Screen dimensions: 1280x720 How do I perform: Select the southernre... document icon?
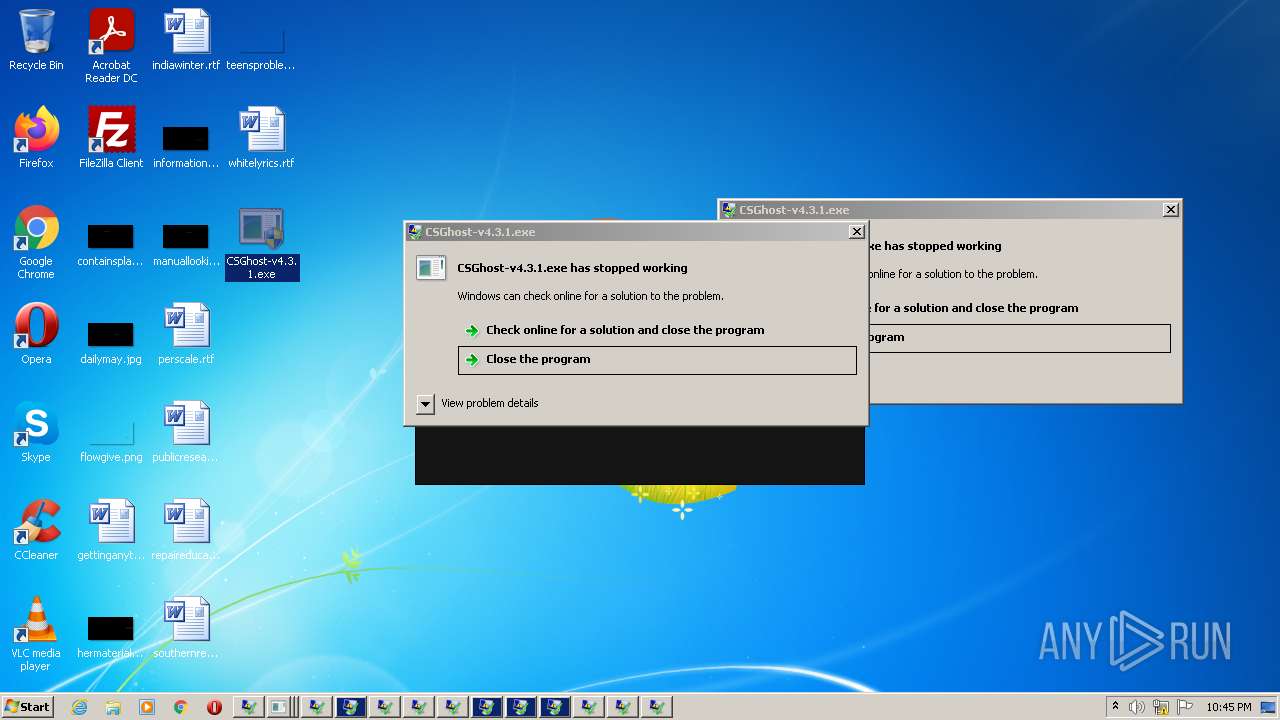[x=186, y=628]
